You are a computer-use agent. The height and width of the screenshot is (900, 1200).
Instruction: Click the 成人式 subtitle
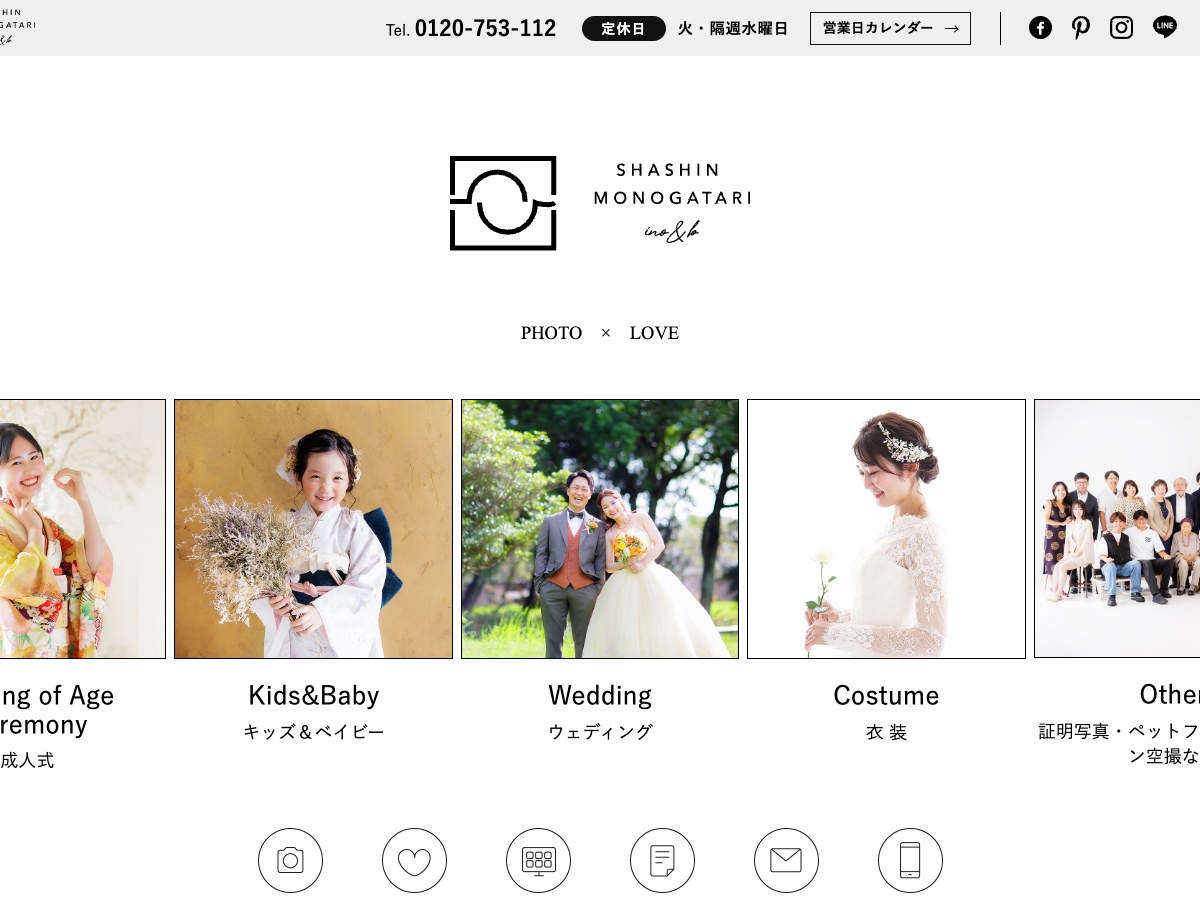(x=27, y=761)
